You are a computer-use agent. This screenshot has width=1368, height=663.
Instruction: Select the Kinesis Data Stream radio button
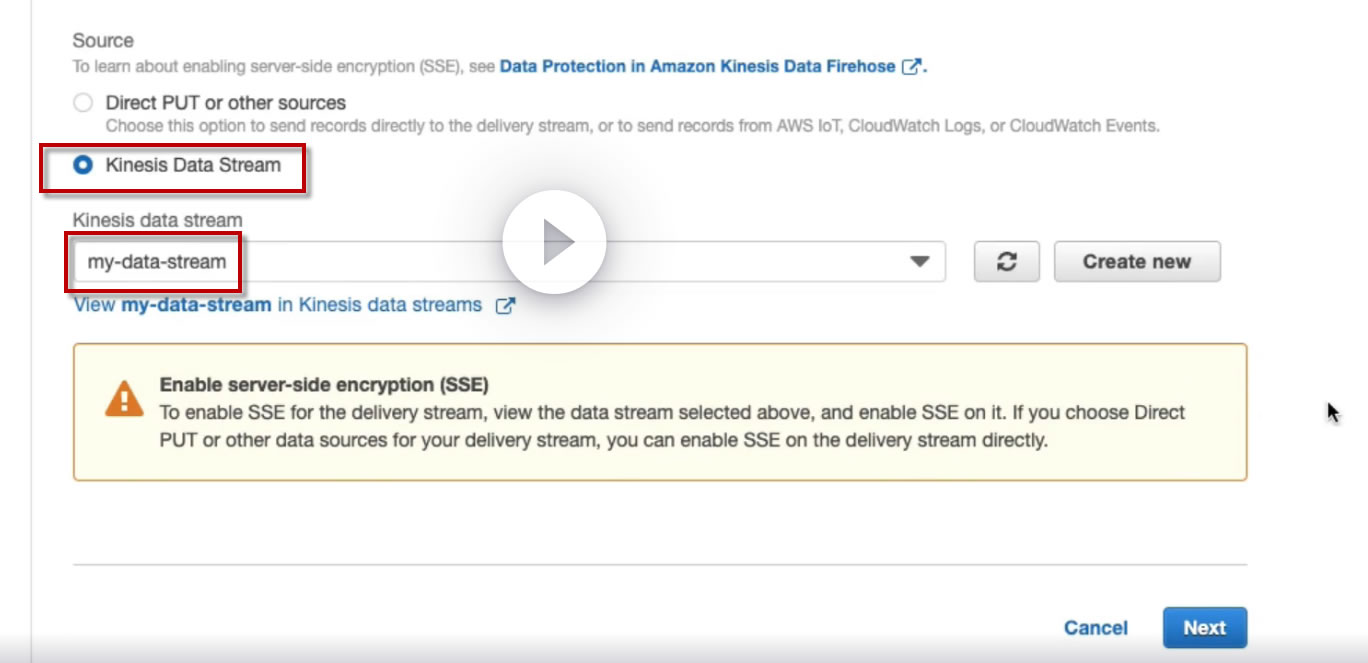point(84,165)
